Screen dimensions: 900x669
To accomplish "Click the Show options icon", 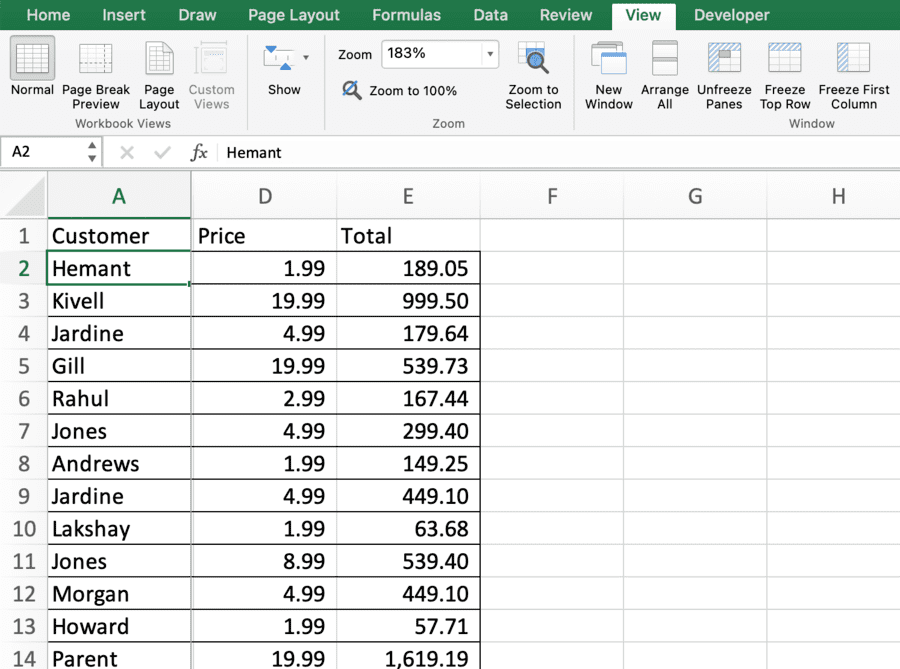I will point(278,58).
